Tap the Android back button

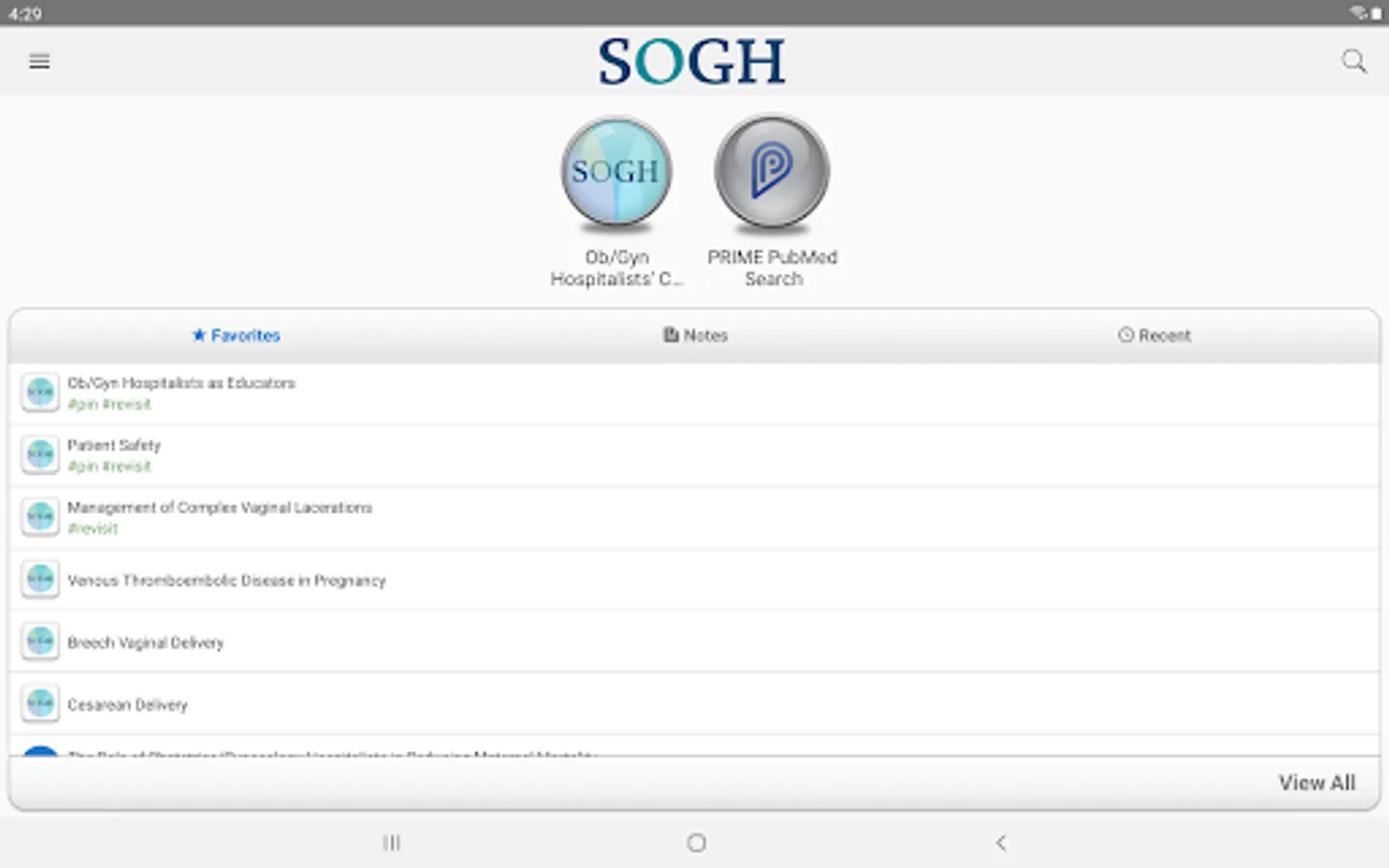coord(1001,843)
